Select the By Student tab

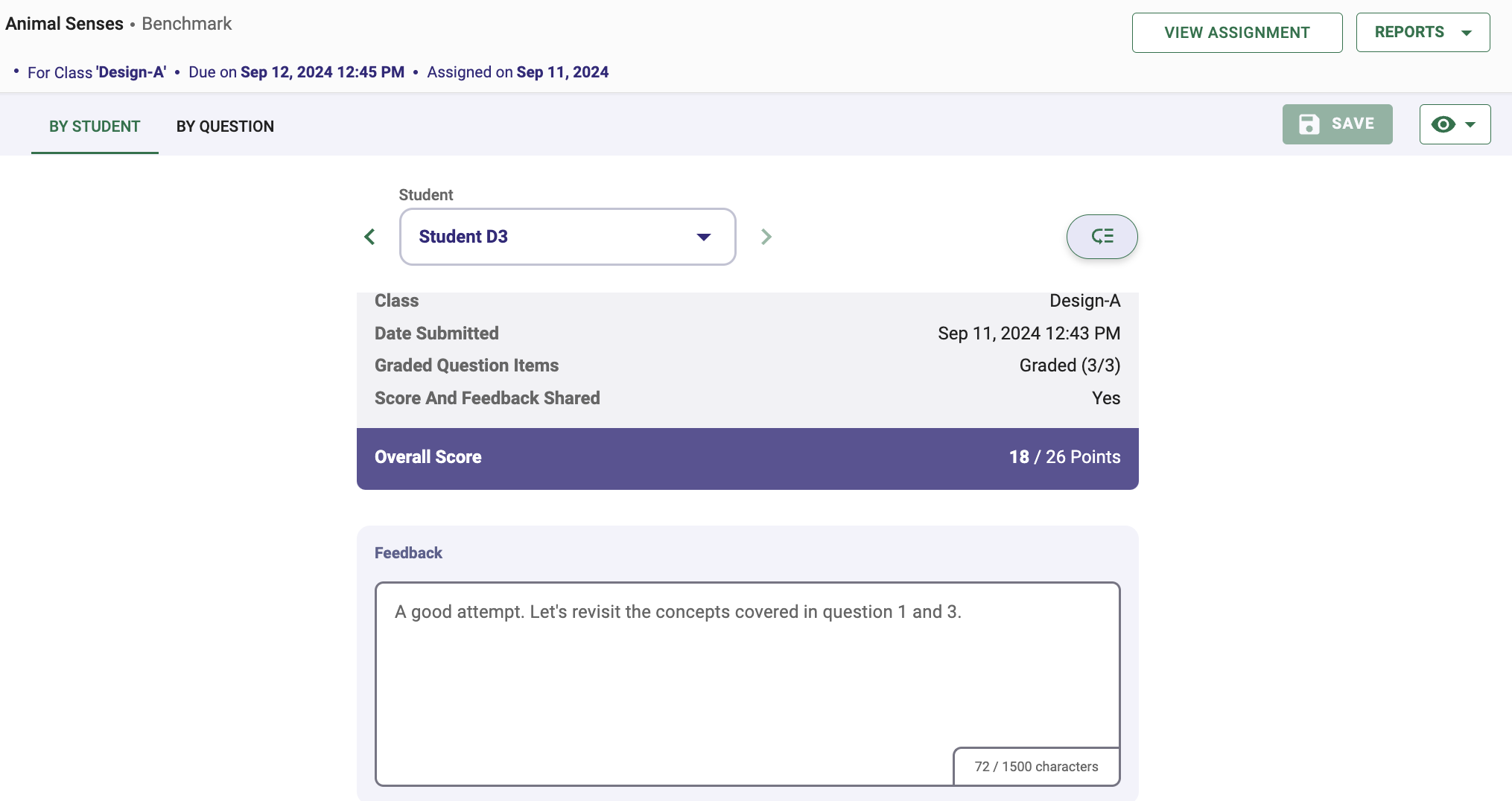(95, 127)
